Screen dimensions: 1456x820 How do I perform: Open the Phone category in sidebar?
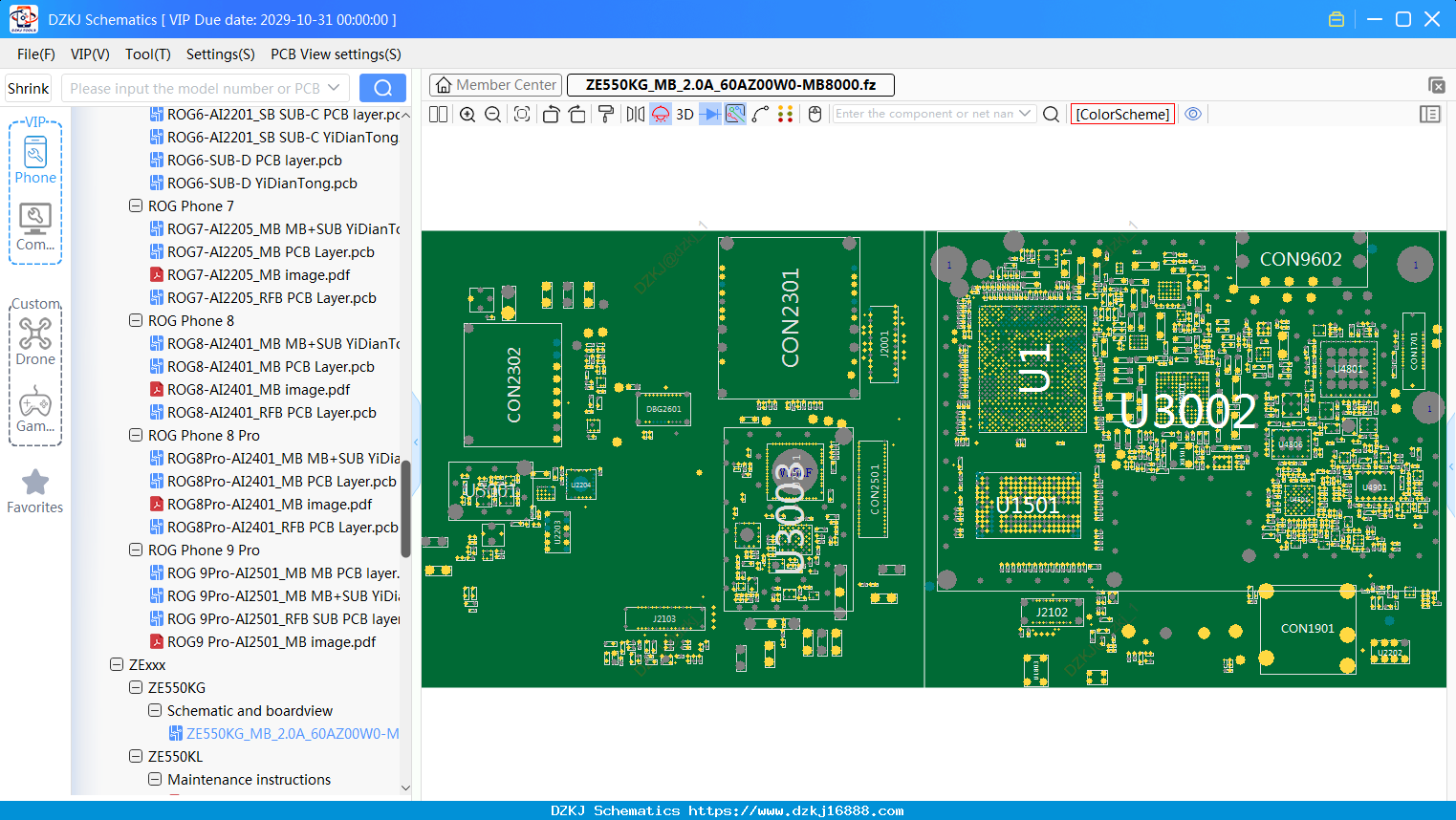pos(35,160)
